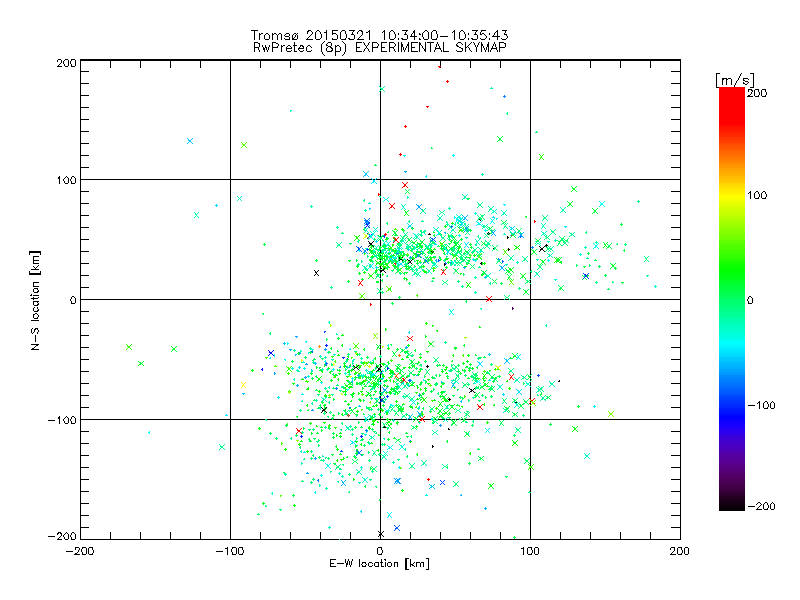The width and height of the screenshot is (800, 600).
Task: Click the yellow band of the colorbar
Action: coord(732,195)
